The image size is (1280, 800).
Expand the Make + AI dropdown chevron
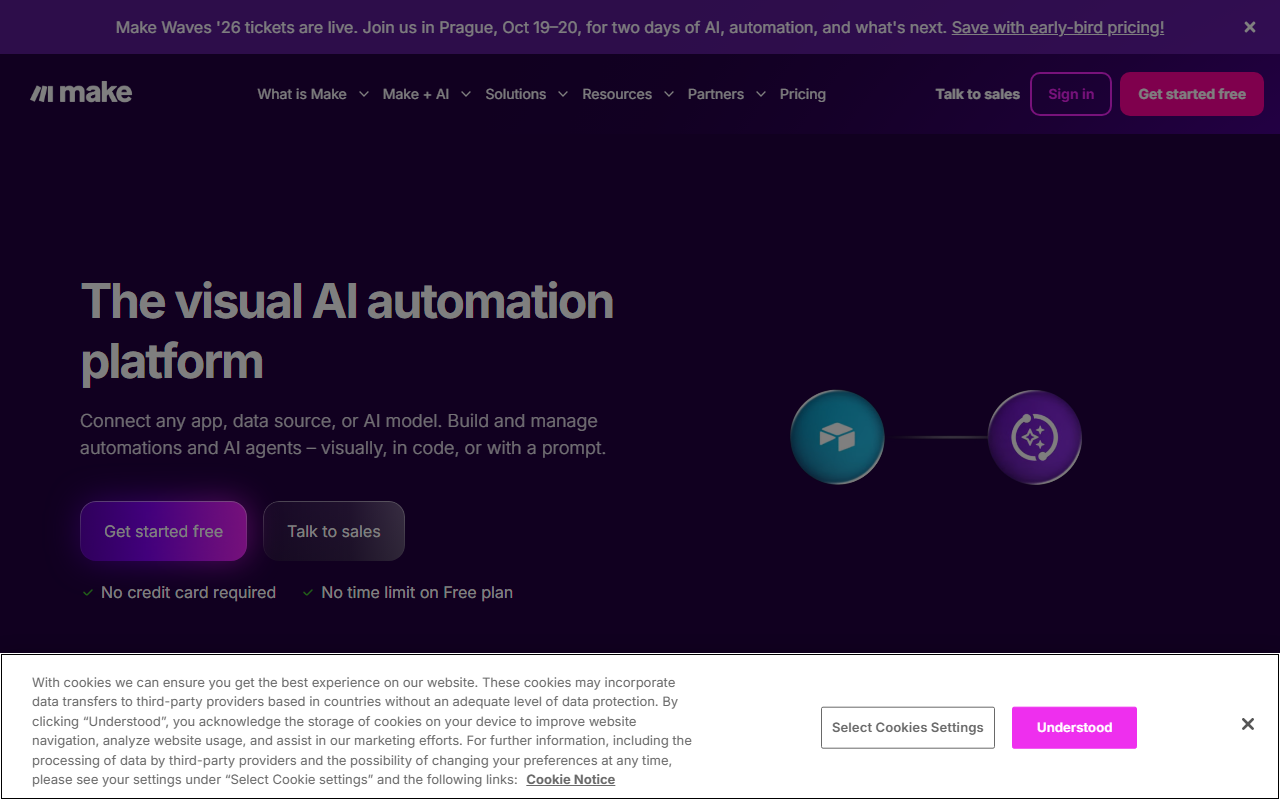pyautogui.click(x=466, y=94)
